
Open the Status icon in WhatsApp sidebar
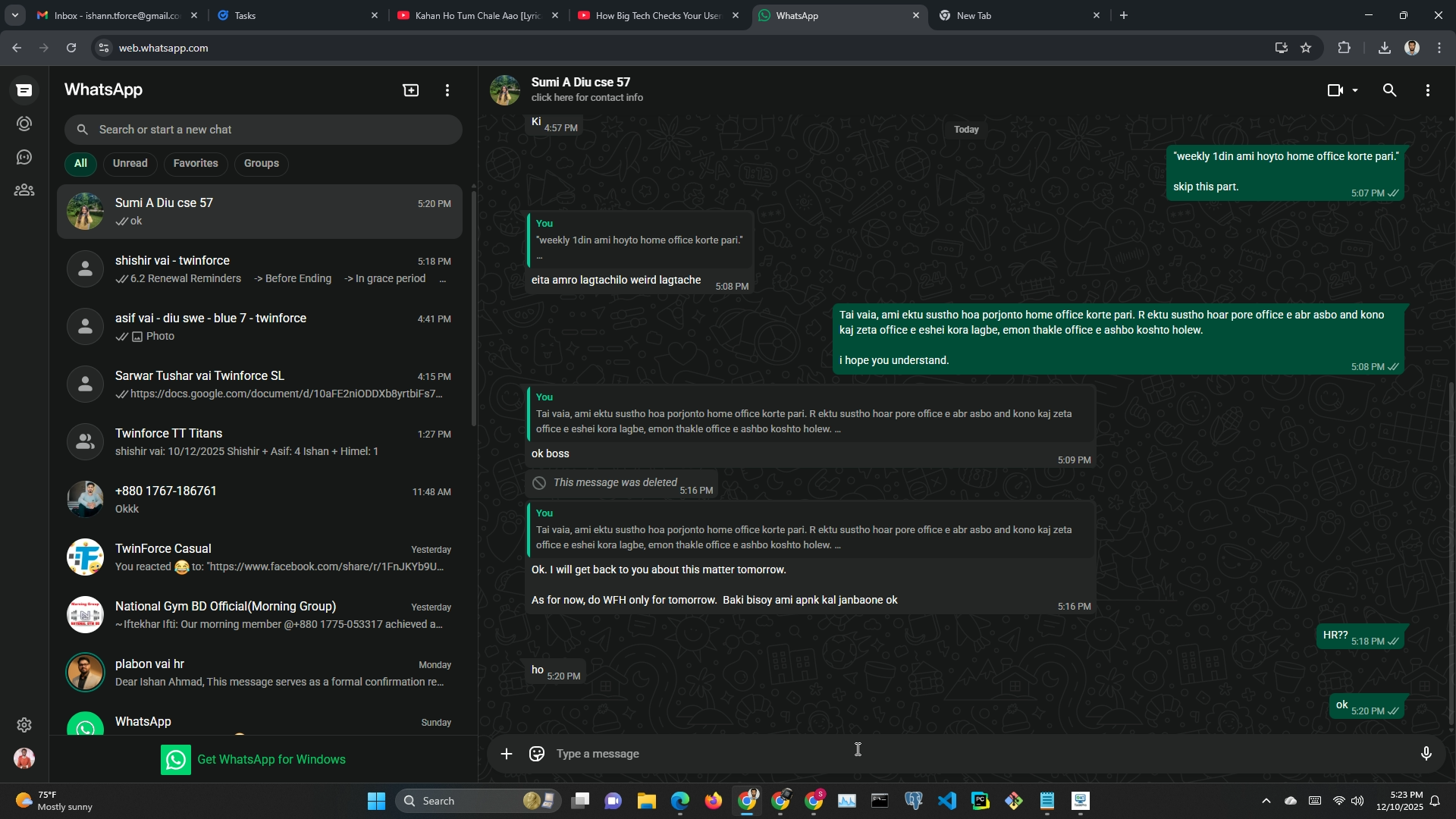pyautogui.click(x=24, y=124)
